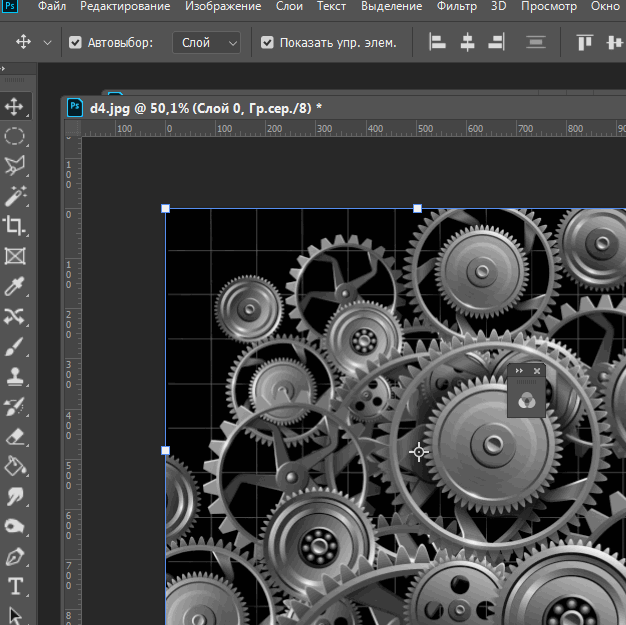Select the Eyedropper tool
The width and height of the screenshot is (626, 625).
[14, 286]
